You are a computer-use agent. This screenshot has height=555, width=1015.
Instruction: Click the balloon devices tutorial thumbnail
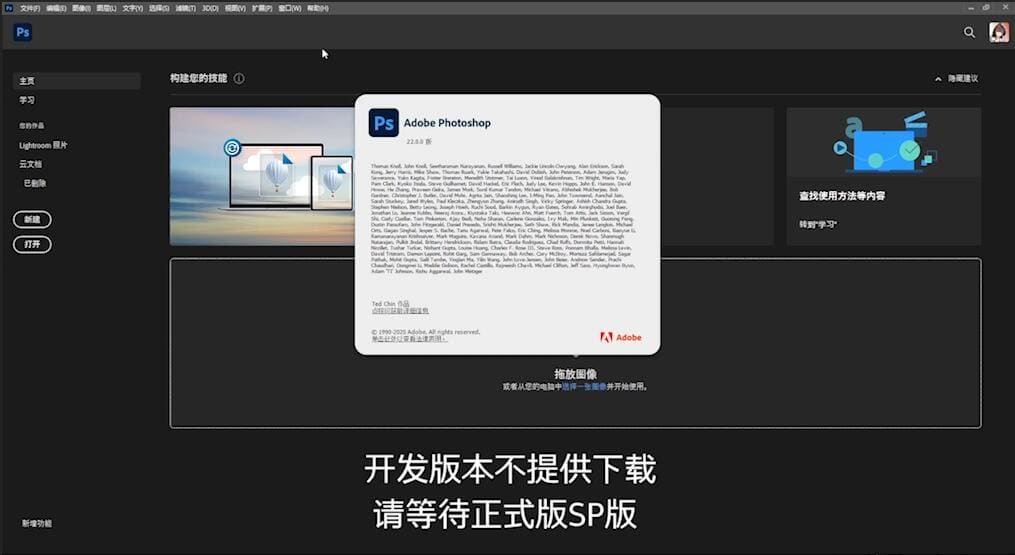[x=262, y=176]
